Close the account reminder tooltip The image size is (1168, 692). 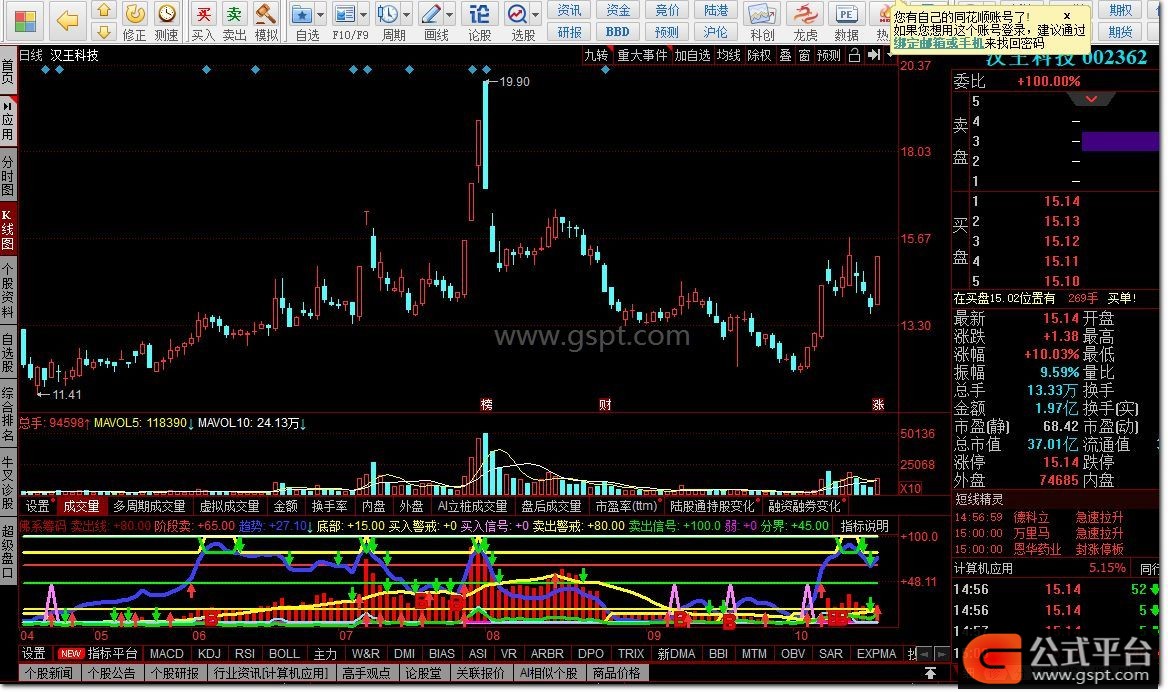[1067, 16]
